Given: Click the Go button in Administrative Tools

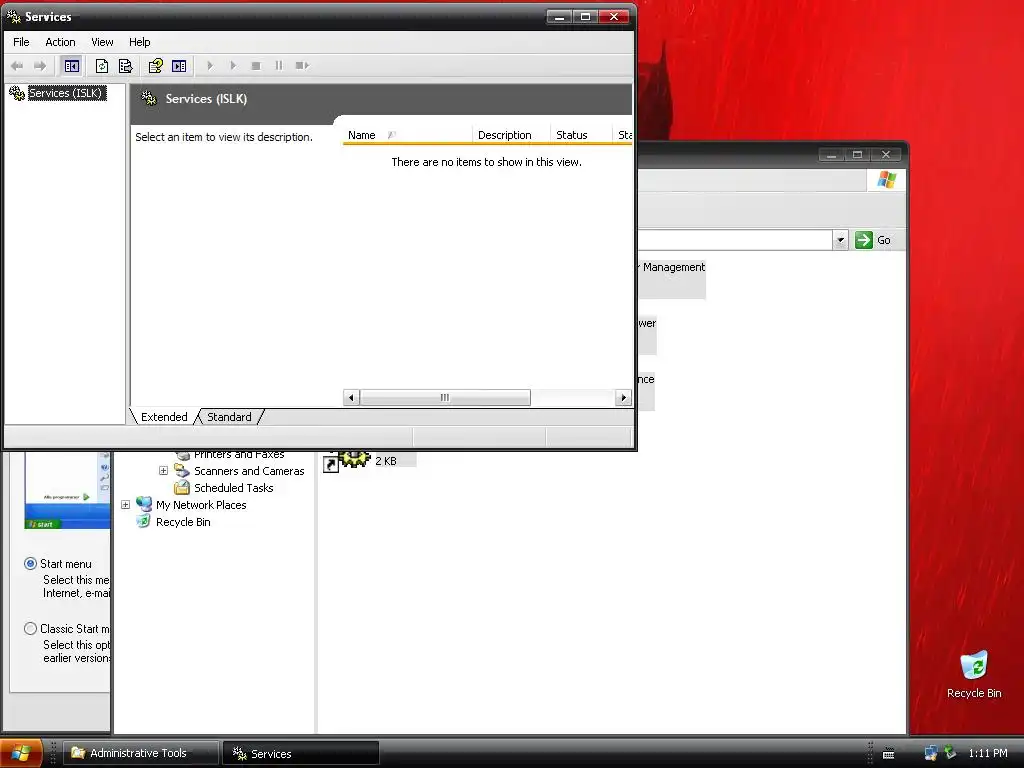Looking at the screenshot, I should (x=873, y=240).
